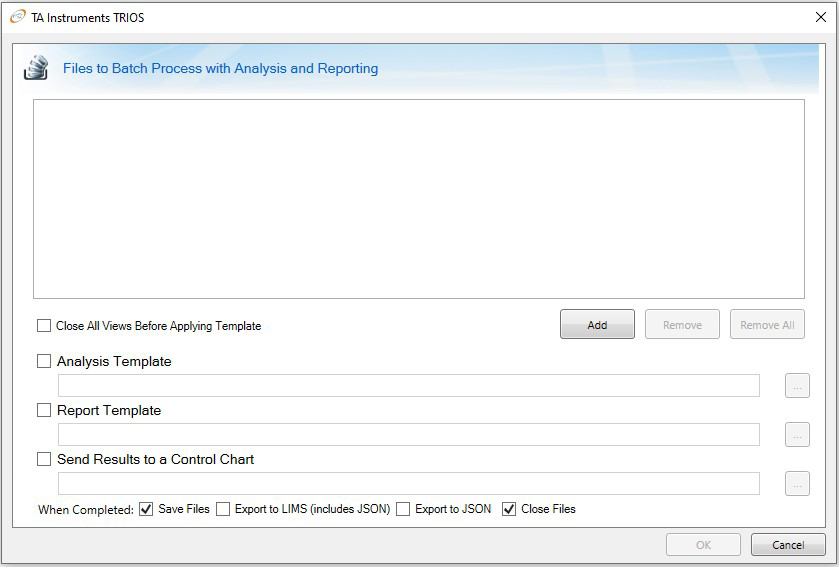Focus the Control Chart path field

(x=409, y=484)
